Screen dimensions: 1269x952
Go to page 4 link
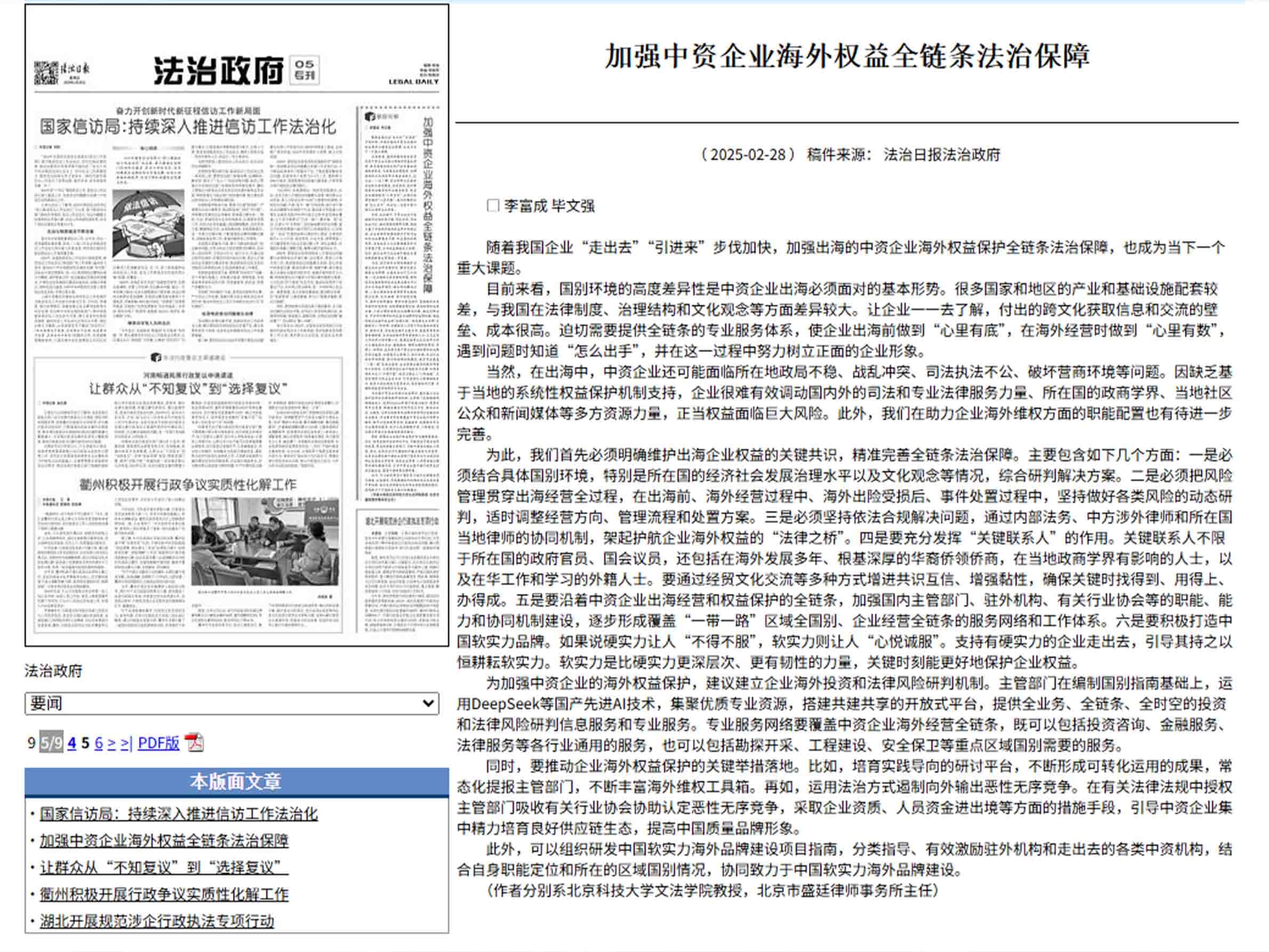coord(72,743)
